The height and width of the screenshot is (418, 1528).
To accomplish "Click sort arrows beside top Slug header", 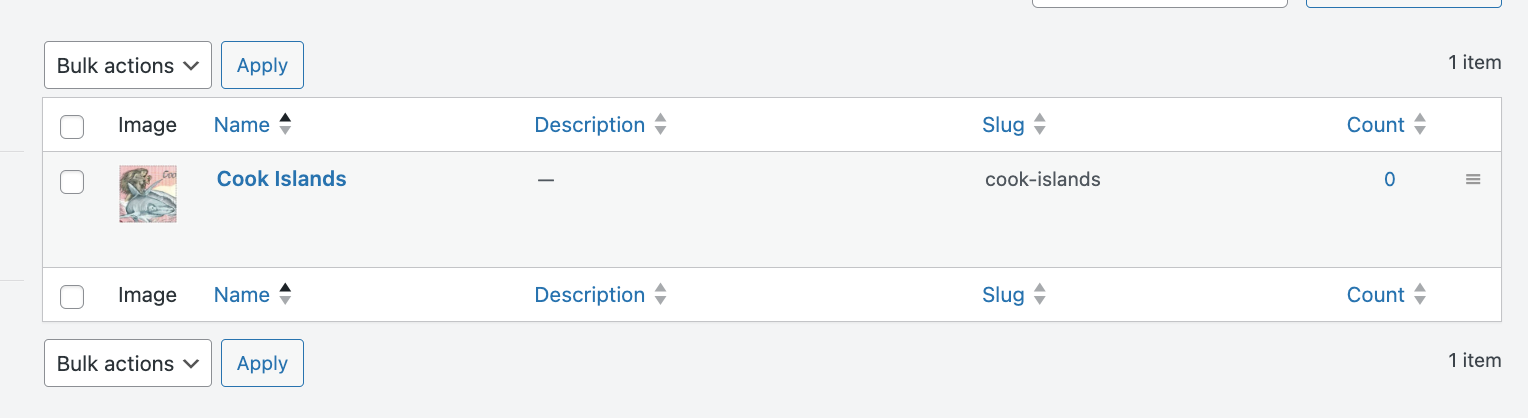I will coord(1039,125).
